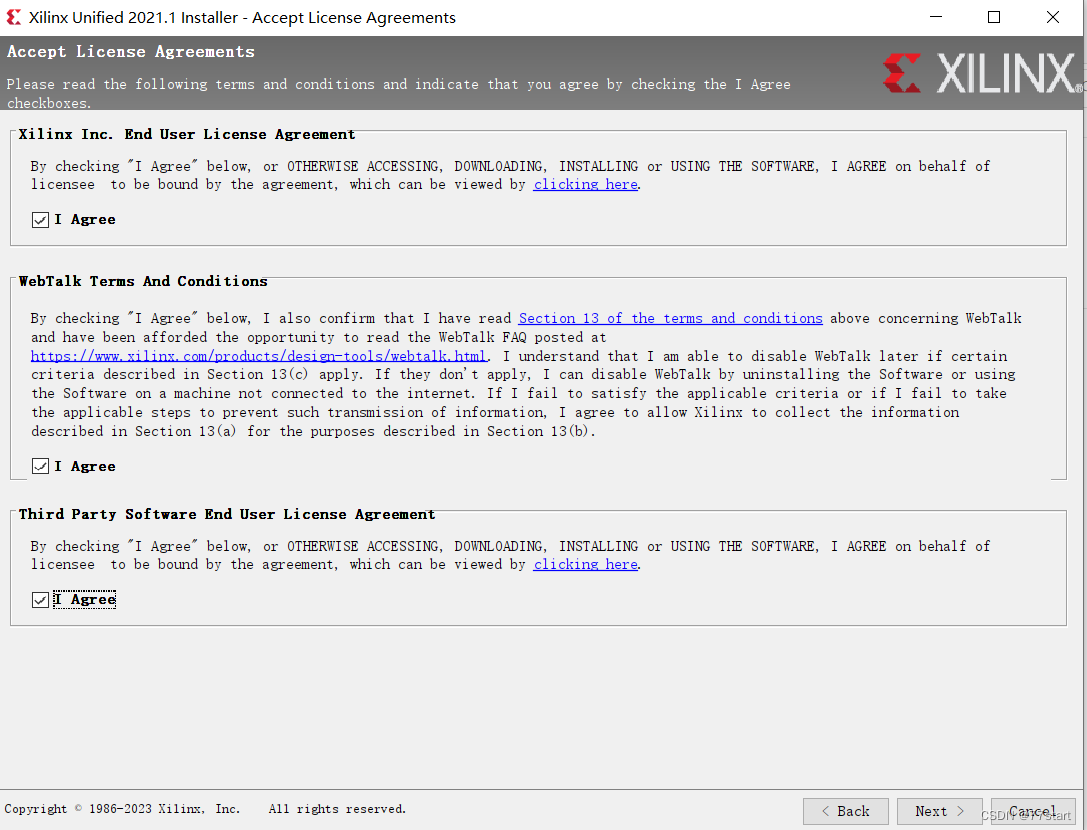Close the installer window

click(1052, 17)
